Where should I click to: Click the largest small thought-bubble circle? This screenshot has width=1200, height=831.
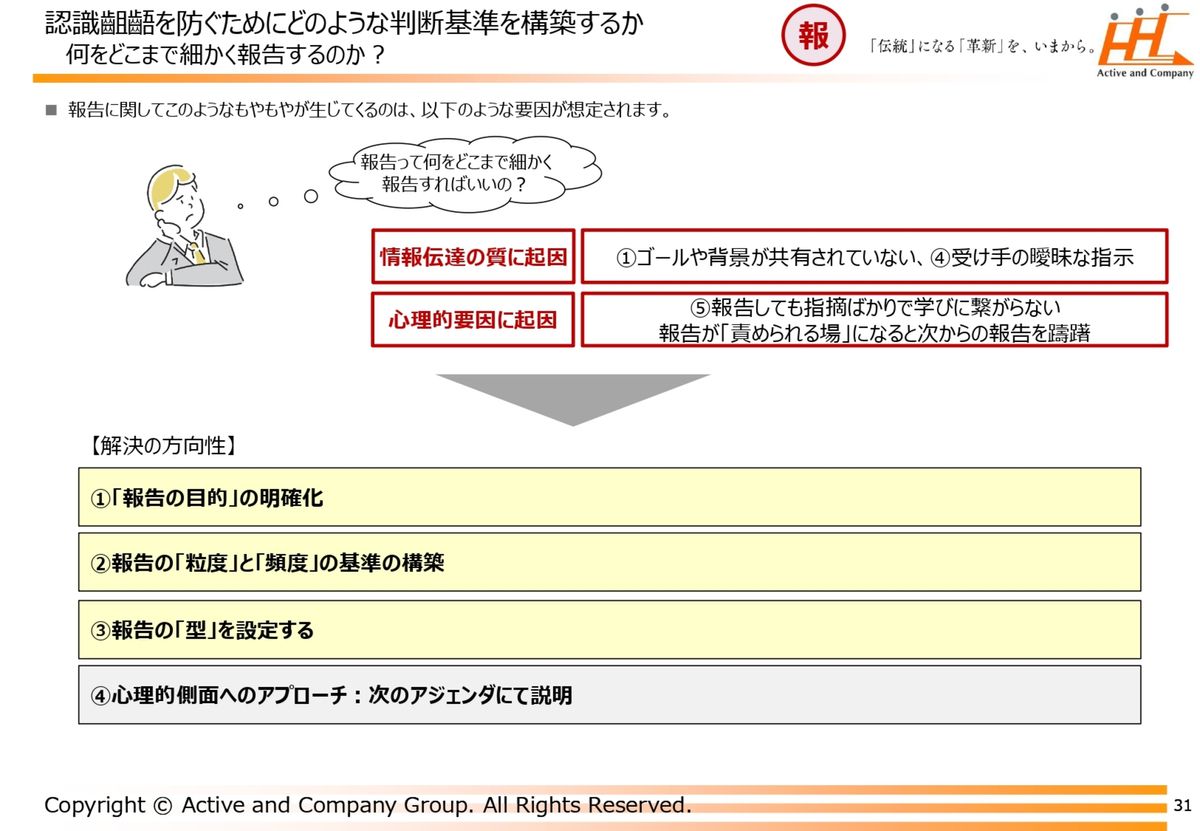click(x=311, y=196)
